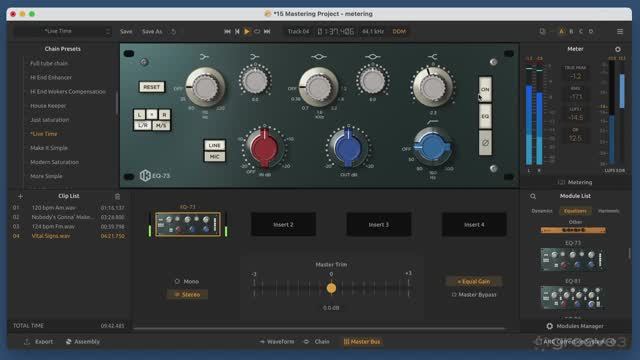Select LINE input mode
Screen dimensions: 640x360
(x=214, y=145)
